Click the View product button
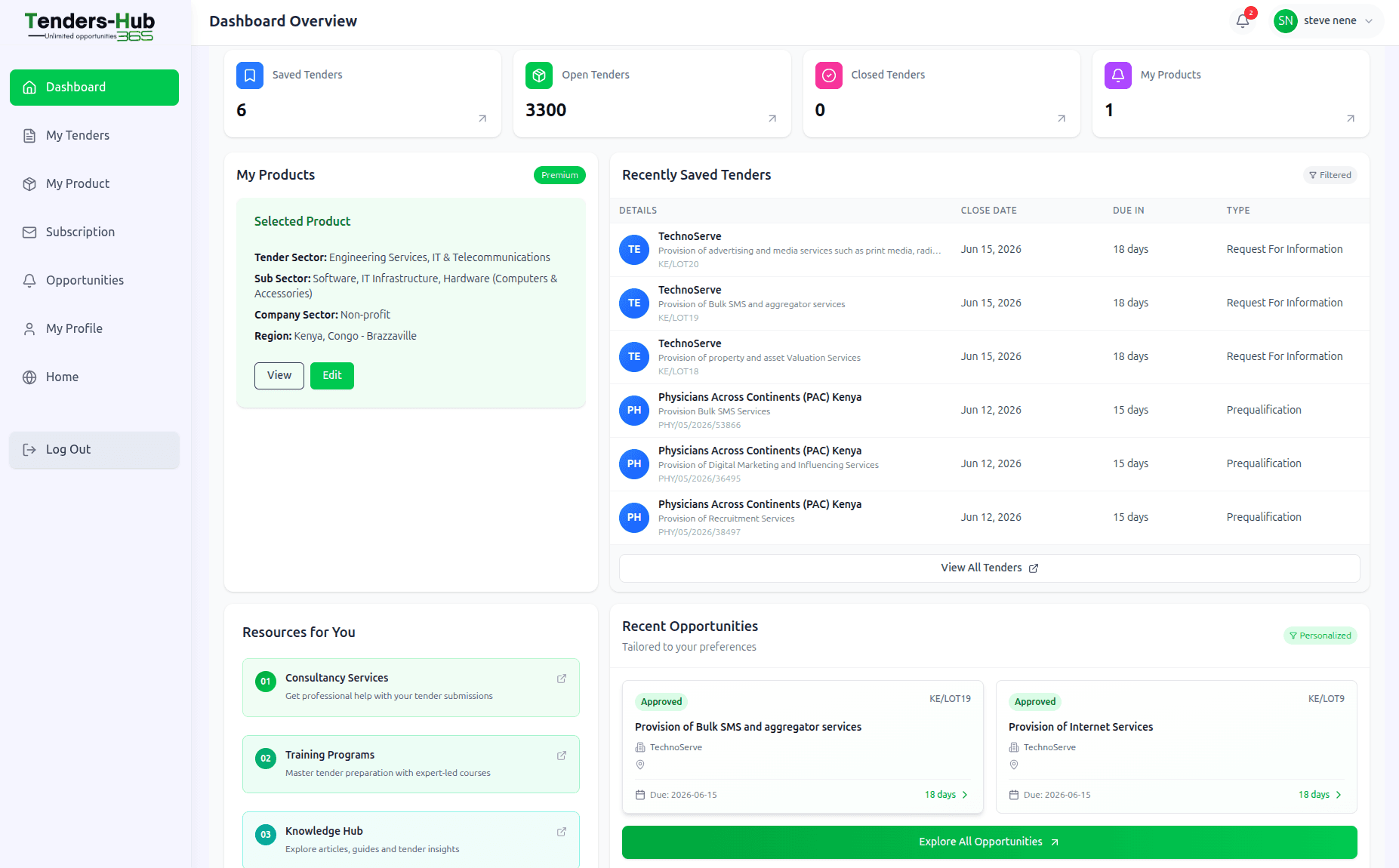This screenshot has height=868, width=1399. point(279,376)
